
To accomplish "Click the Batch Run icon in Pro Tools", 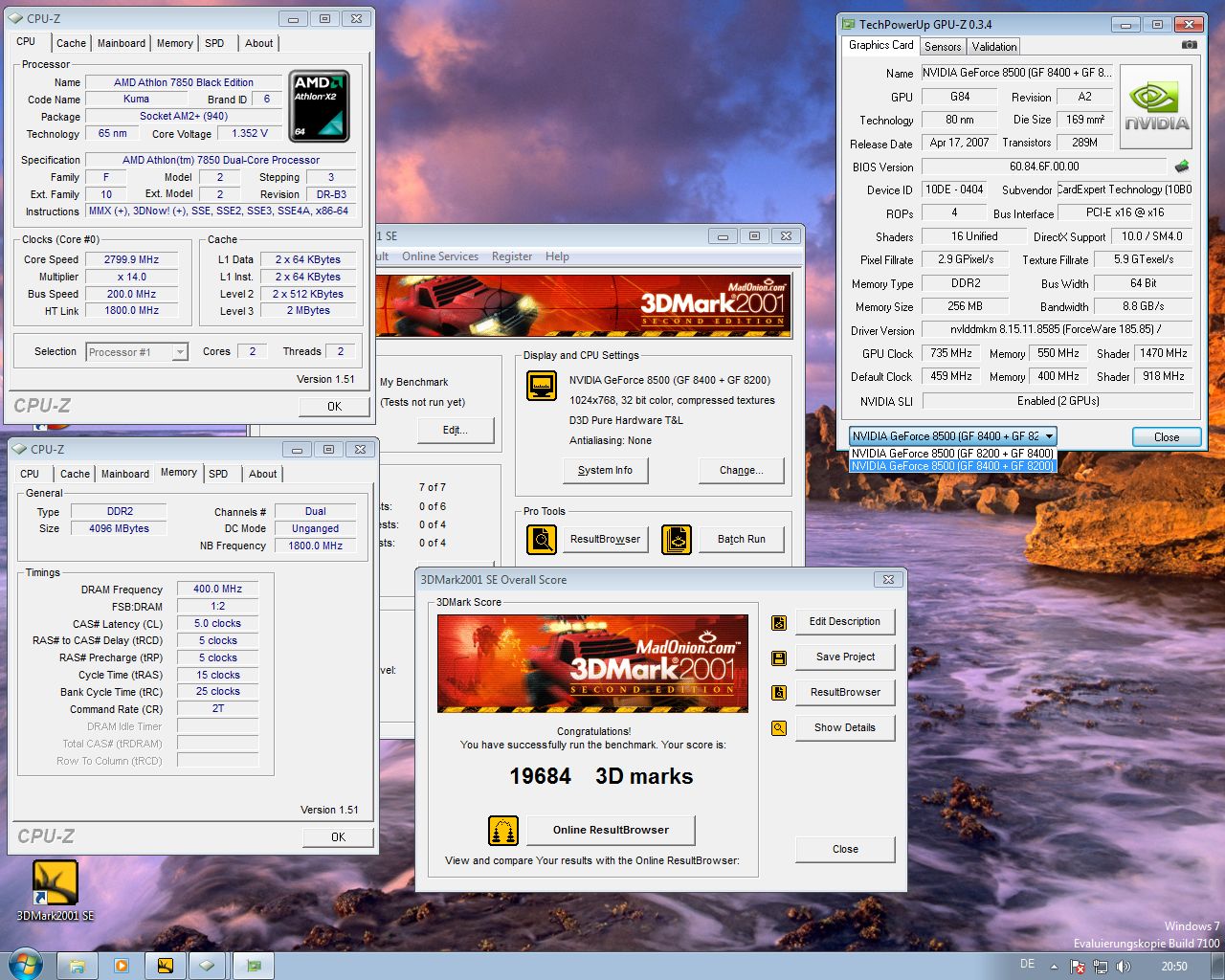I will click(x=677, y=540).
